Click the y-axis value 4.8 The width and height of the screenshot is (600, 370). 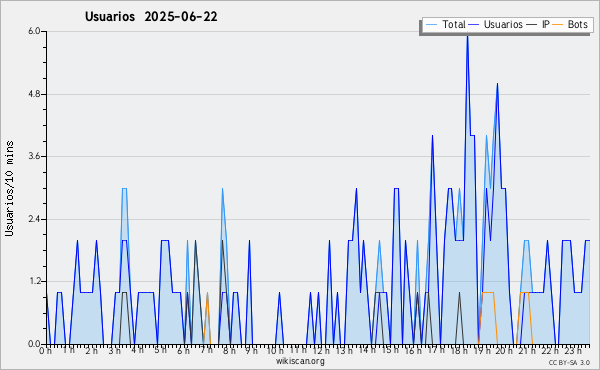(x=34, y=94)
